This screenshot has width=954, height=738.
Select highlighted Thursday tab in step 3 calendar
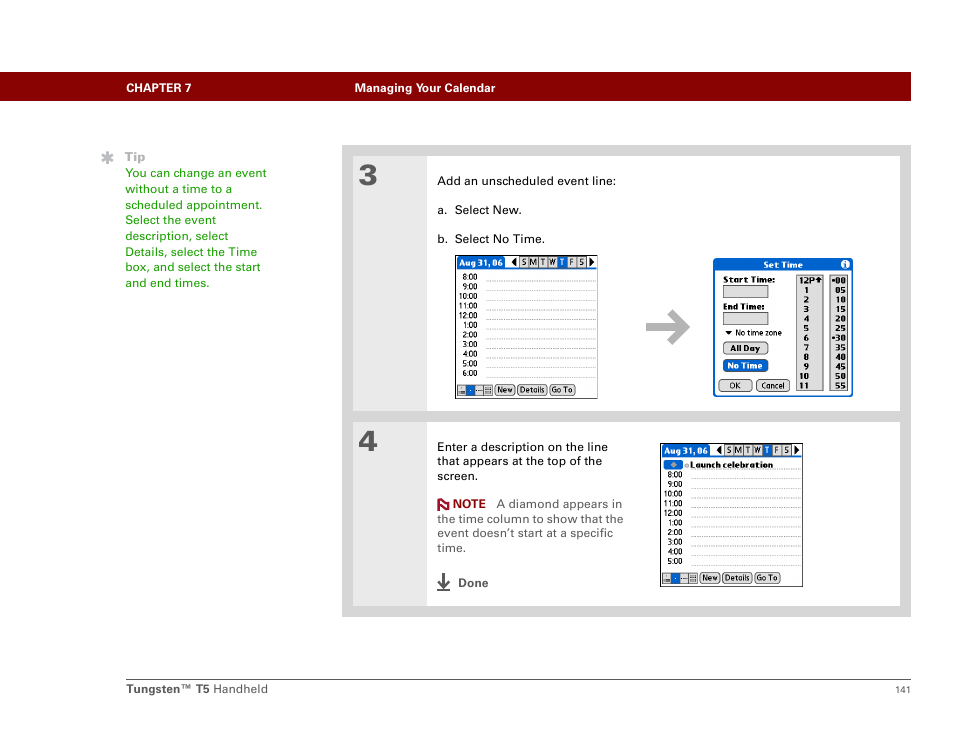tap(562, 262)
